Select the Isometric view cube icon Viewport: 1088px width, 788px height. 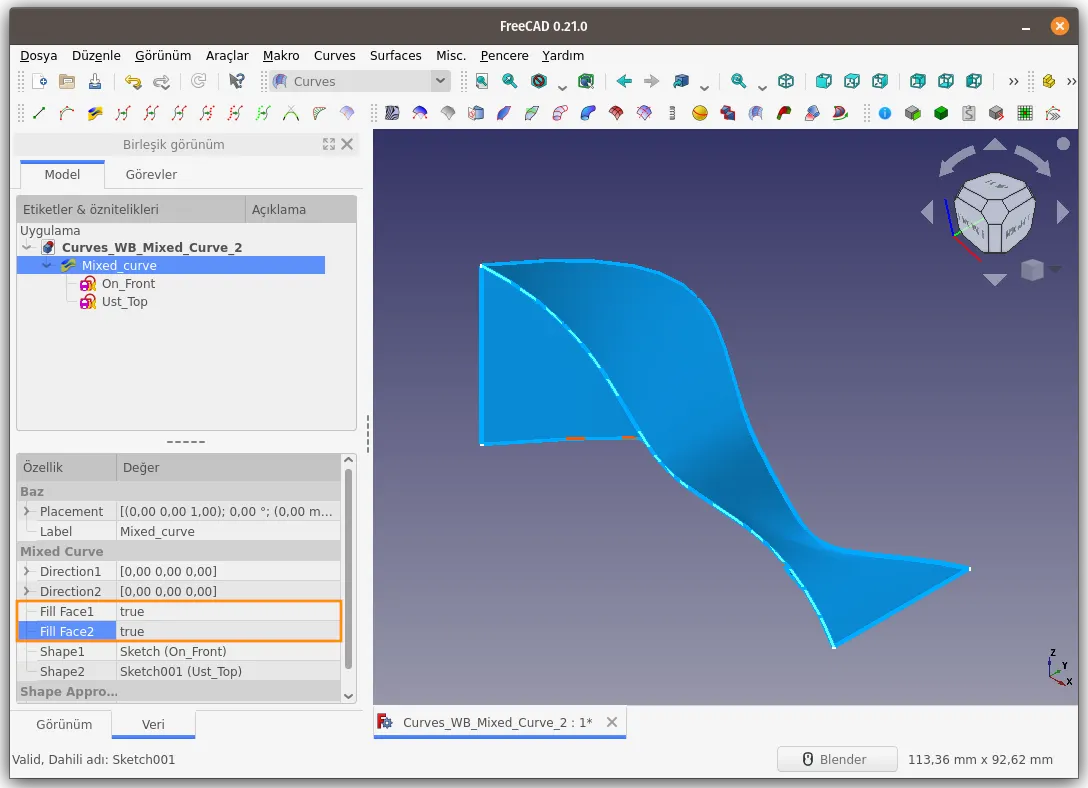[x=785, y=81]
